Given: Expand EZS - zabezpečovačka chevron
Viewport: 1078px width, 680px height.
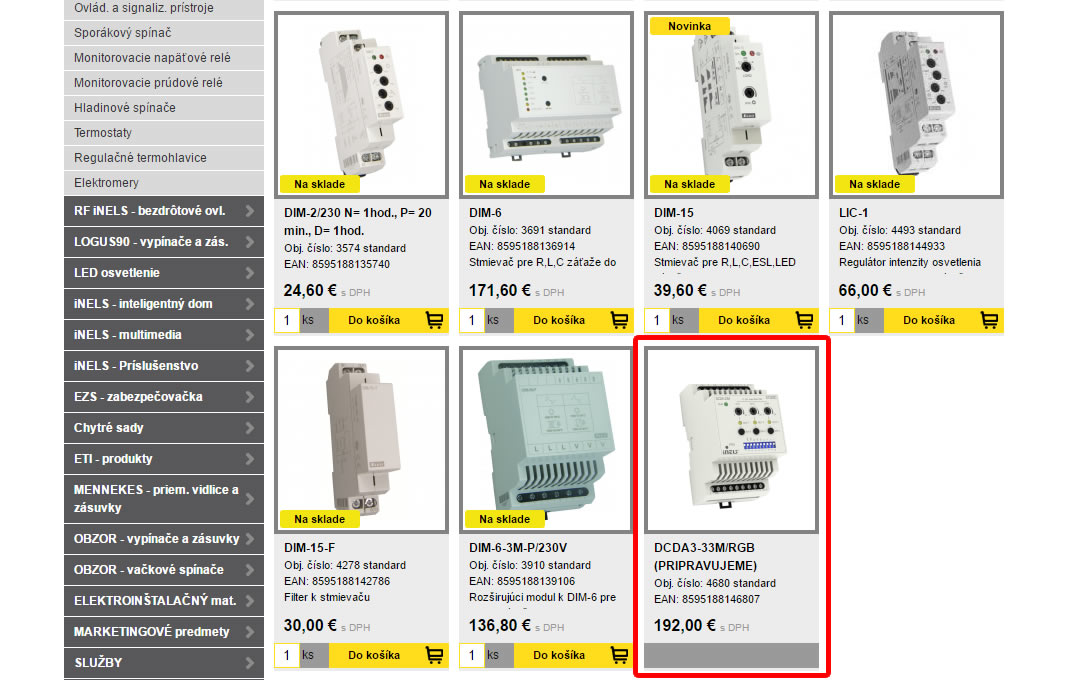Looking at the screenshot, I should (x=250, y=397).
